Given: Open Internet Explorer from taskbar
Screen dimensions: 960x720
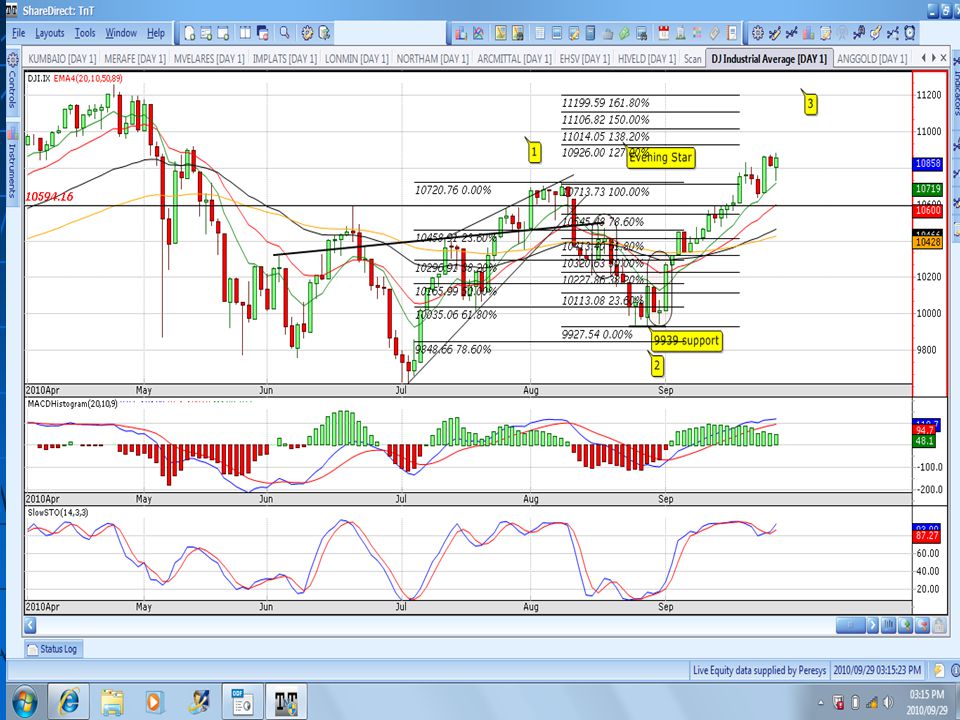Looking at the screenshot, I should 68,702.
